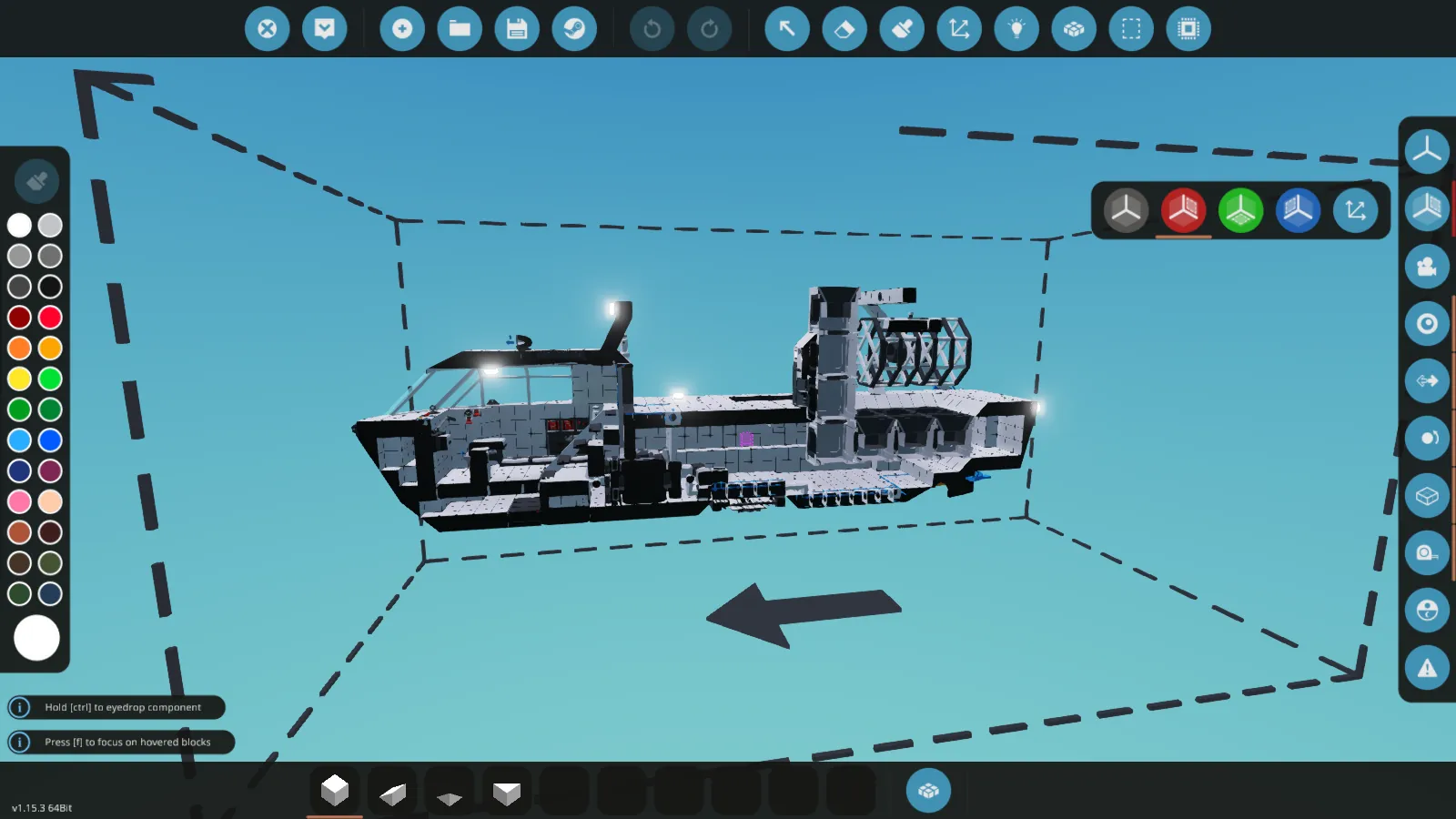Viewport: 1456px width, 819px height.
Task: Enable the blue axis mirror mode
Action: (x=1298, y=210)
